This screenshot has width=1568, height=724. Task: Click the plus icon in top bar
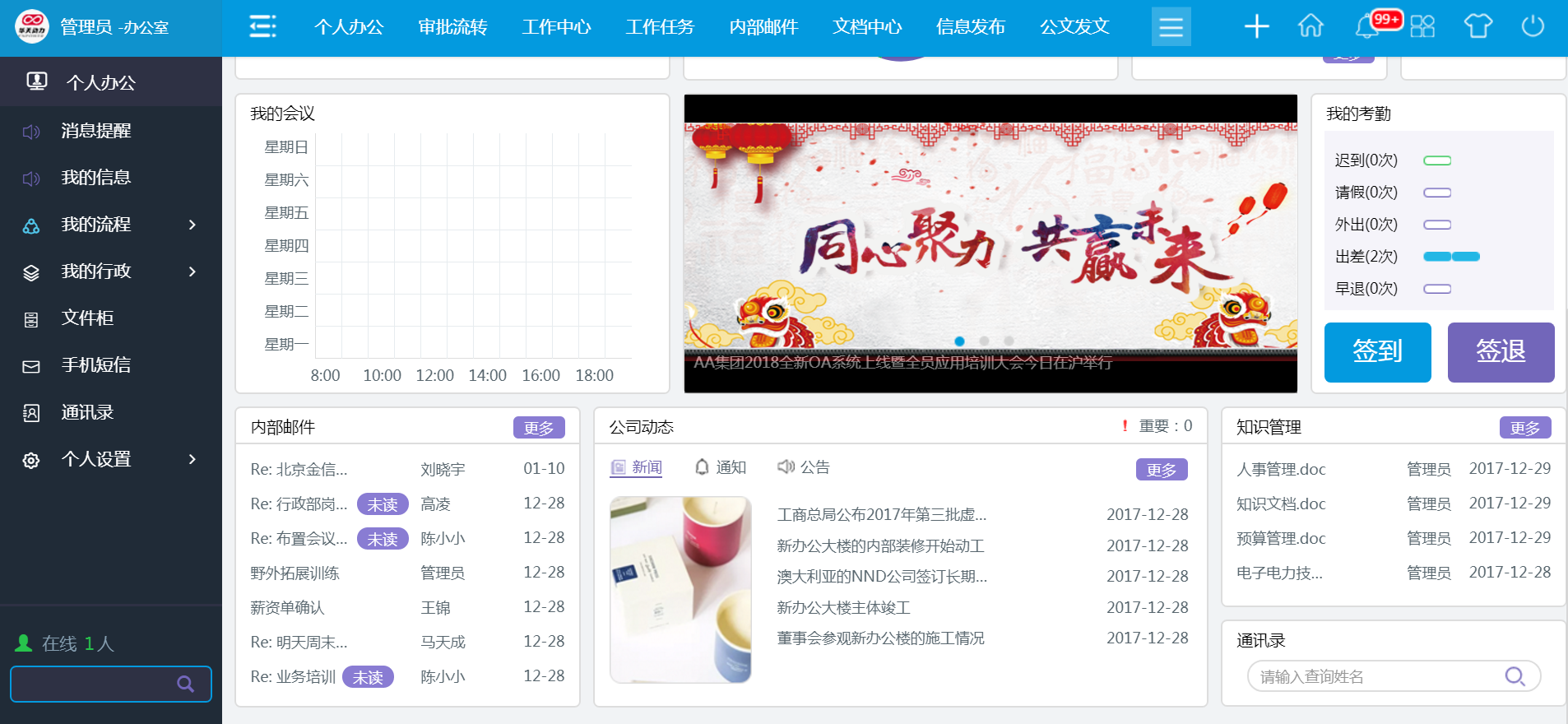click(1256, 26)
